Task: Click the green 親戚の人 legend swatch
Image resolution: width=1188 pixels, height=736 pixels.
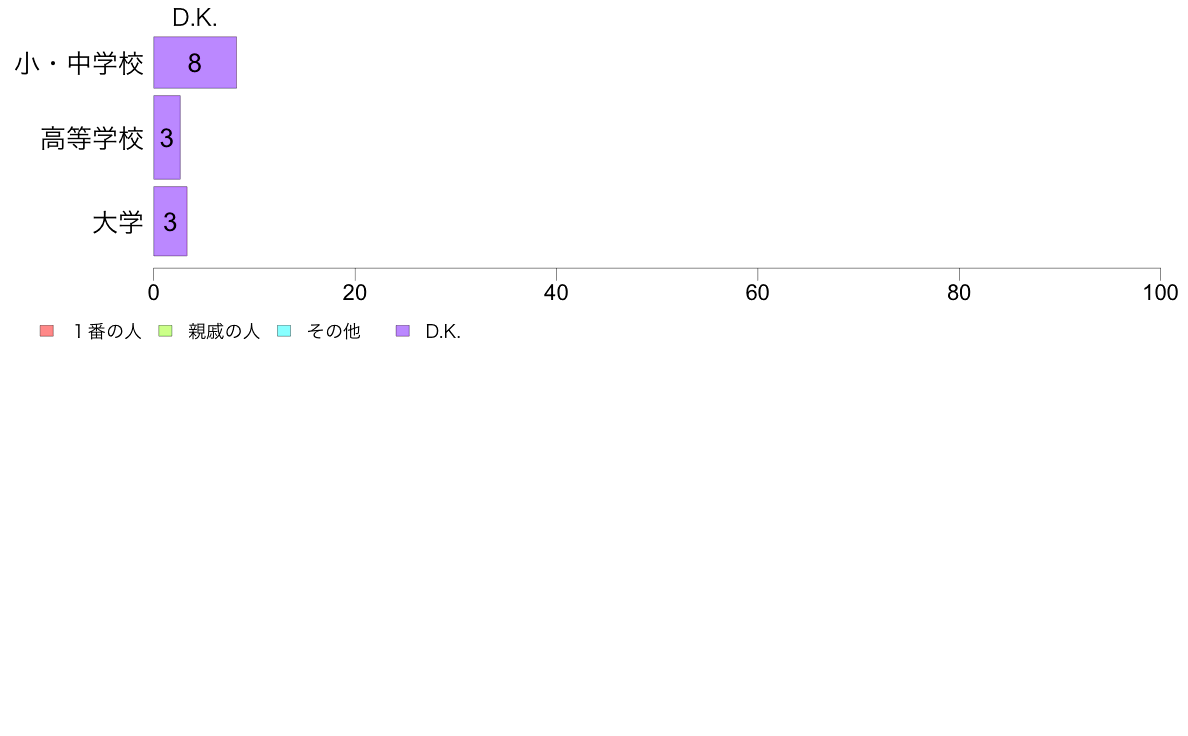Action: click(x=165, y=331)
